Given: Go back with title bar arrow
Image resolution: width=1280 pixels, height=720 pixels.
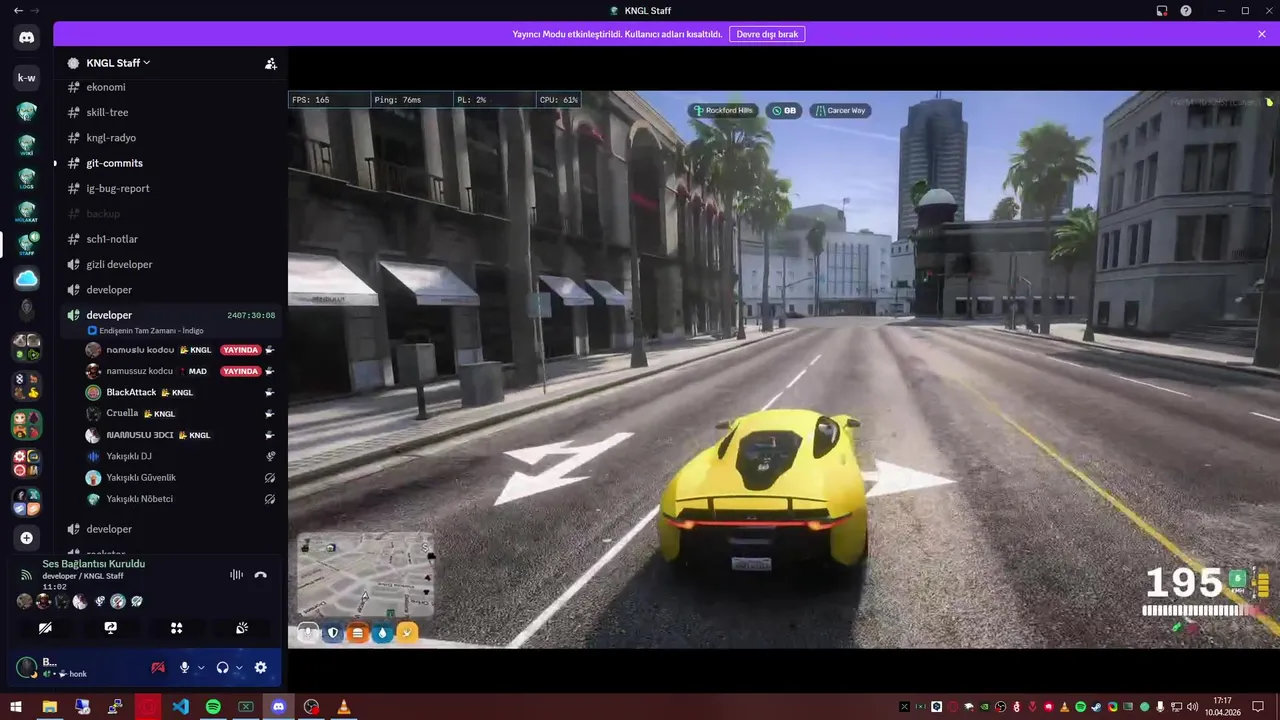Looking at the screenshot, I should [18, 10].
